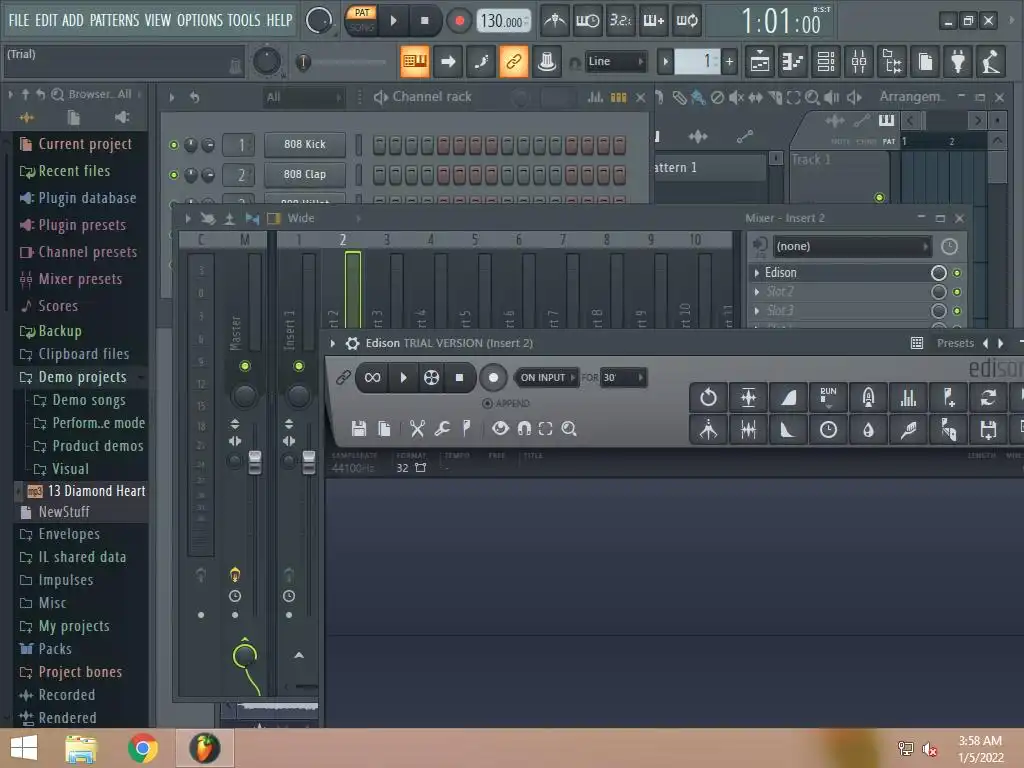Expand Mixer presets folder
The height and width of the screenshot is (768, 1024).
tap(80, 279)
